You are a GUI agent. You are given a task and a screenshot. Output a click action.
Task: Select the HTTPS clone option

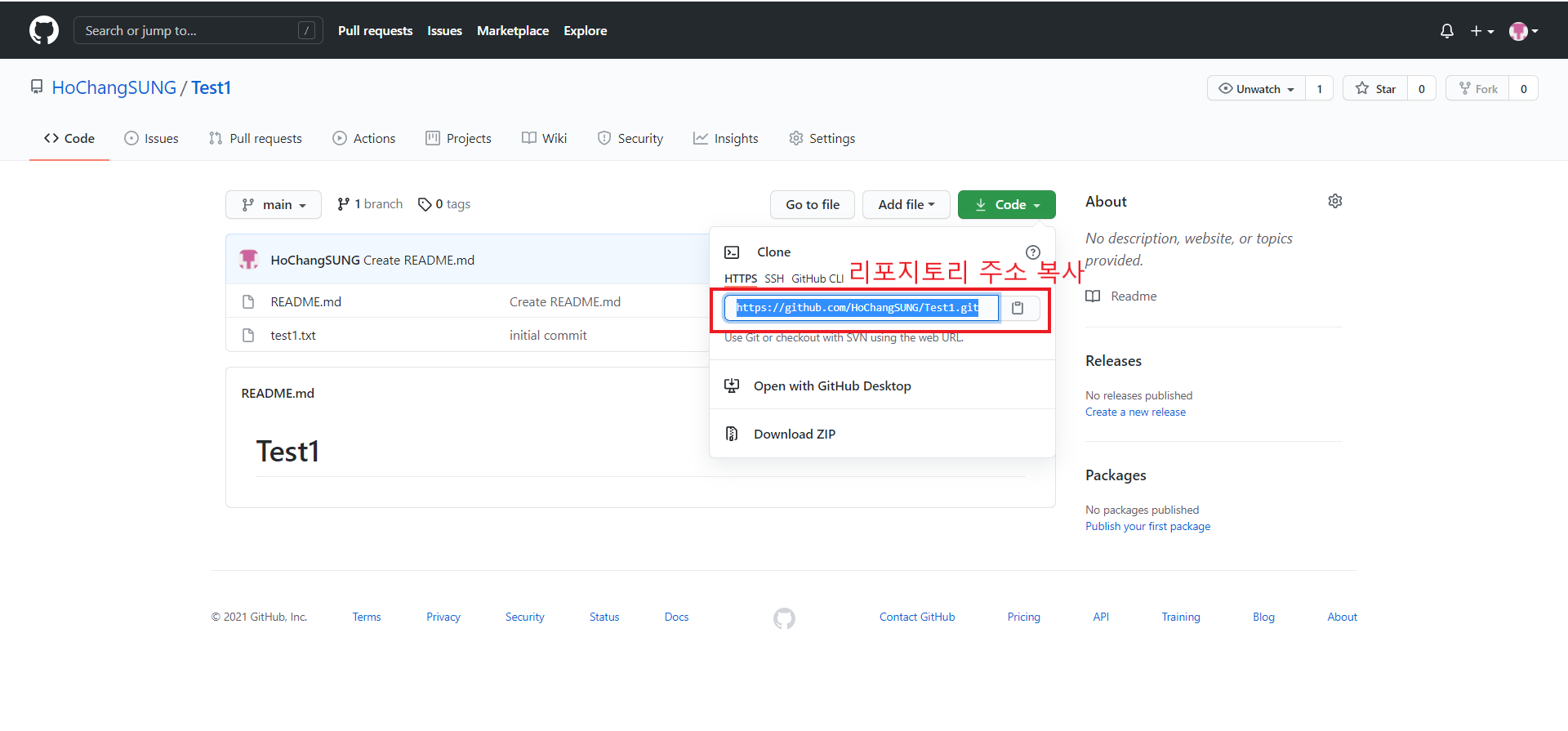pyautogui.click(x=741, y=279)
